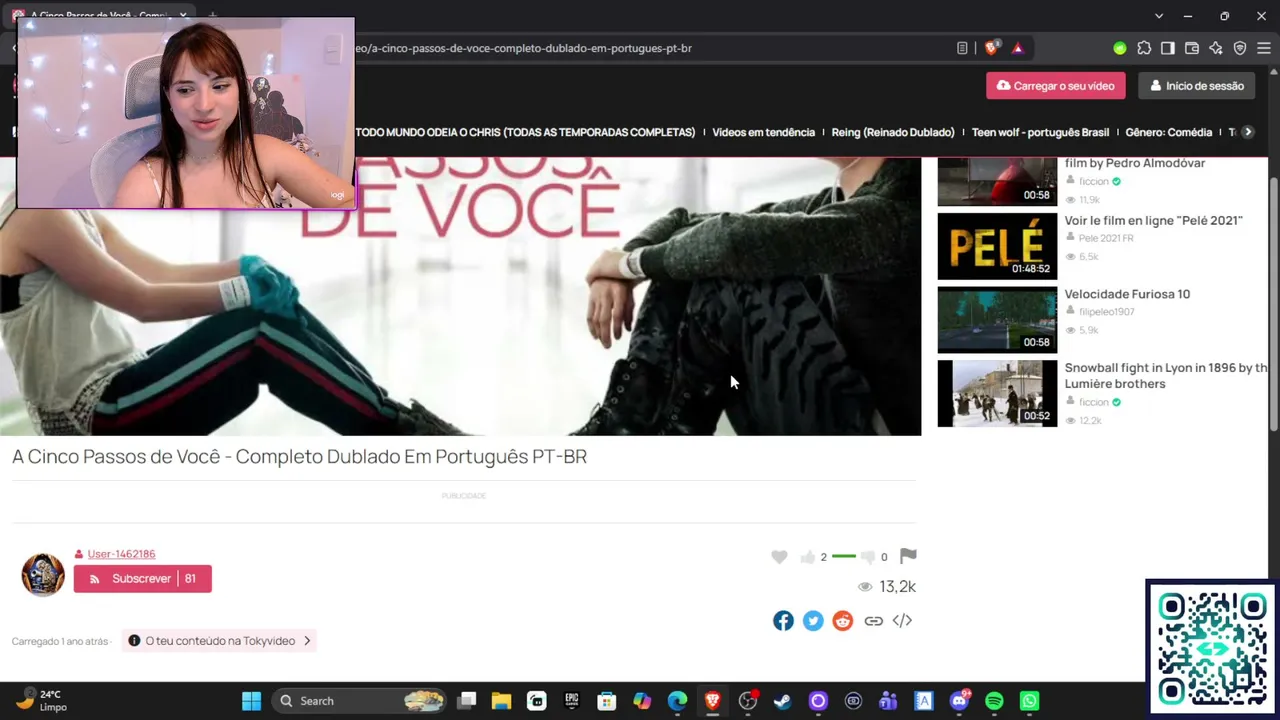Open Spotify from the taskbar
This screenshot has width=1280, height=720.
tap(994, 701)
